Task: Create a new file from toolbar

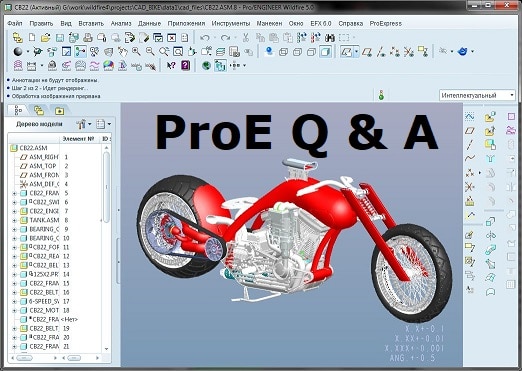Action: (32, 37)
